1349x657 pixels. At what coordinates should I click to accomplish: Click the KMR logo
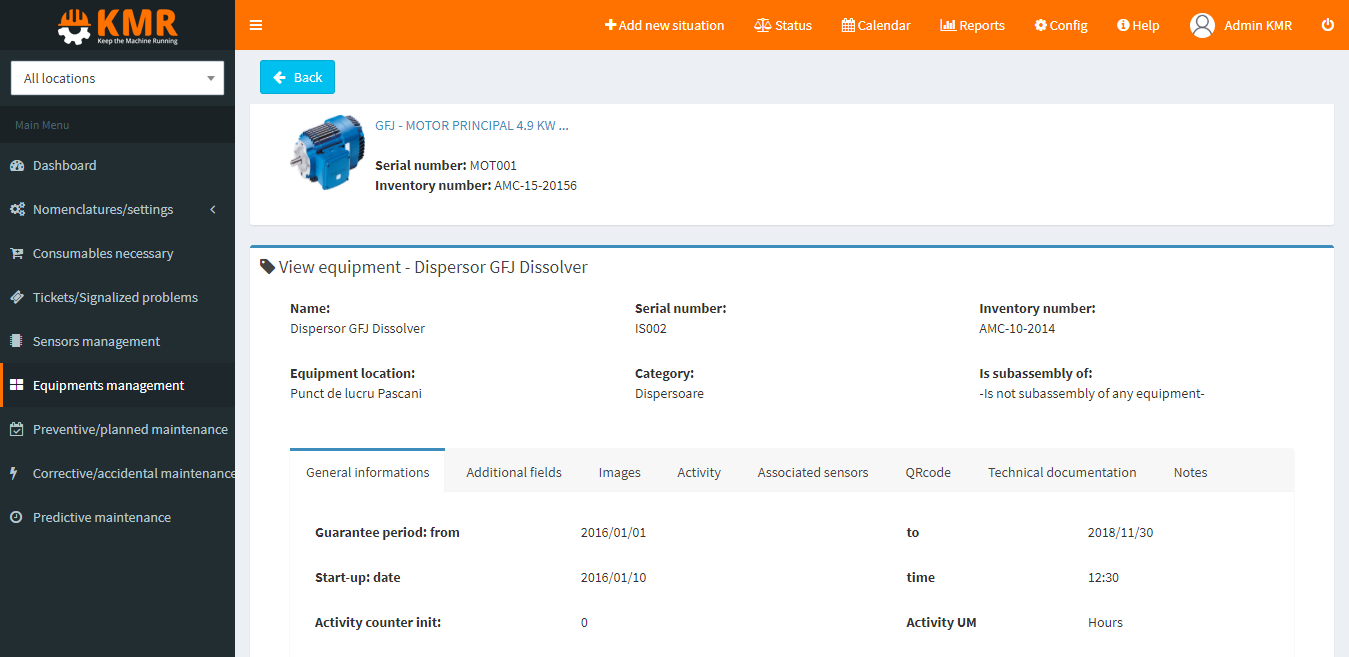pos(117,25)
